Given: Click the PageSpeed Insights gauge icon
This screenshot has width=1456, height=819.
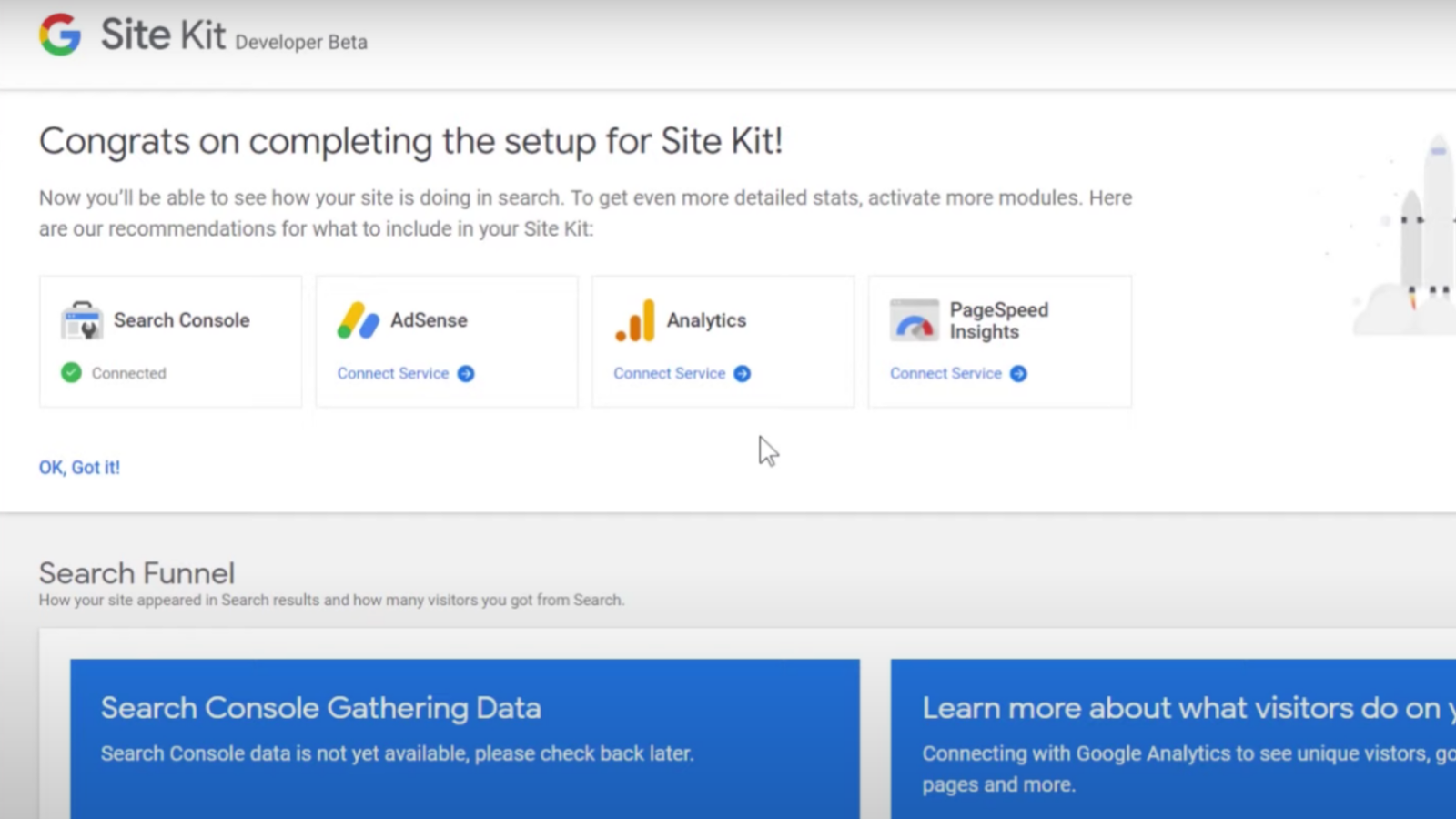Looking at the screenshot, I should pos(914,320).
